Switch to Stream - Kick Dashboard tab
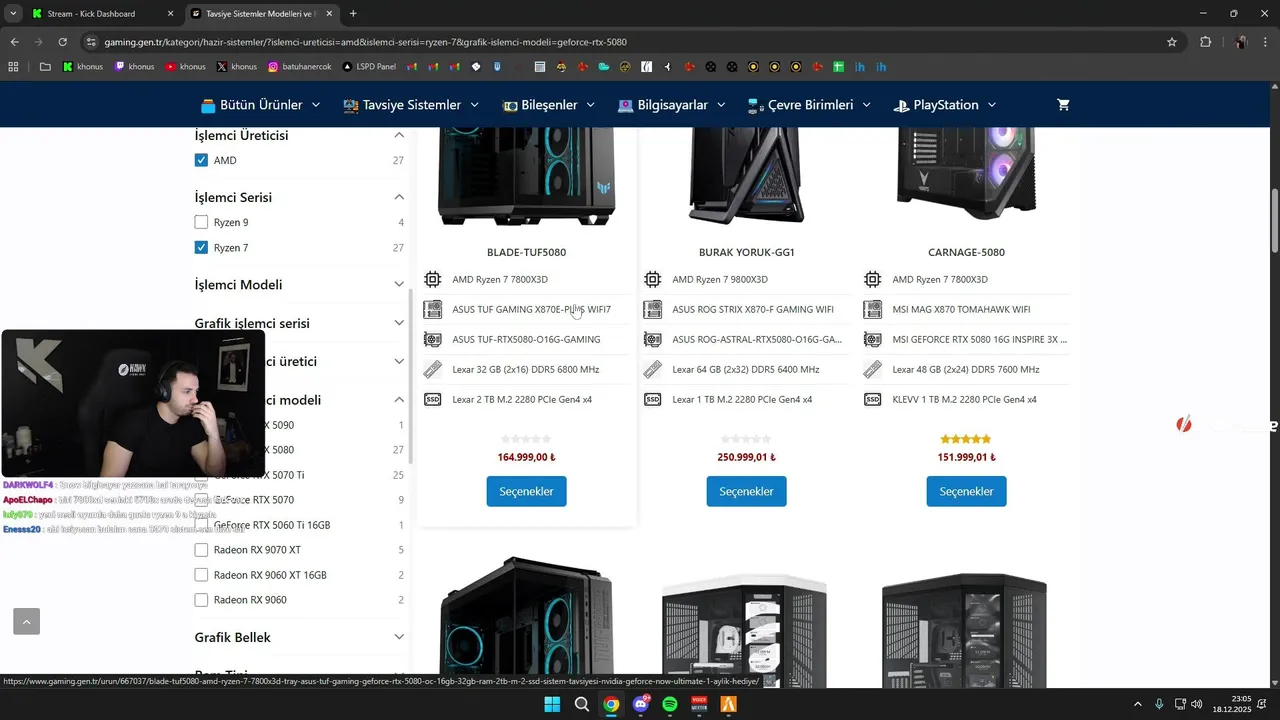 point(103,14)
